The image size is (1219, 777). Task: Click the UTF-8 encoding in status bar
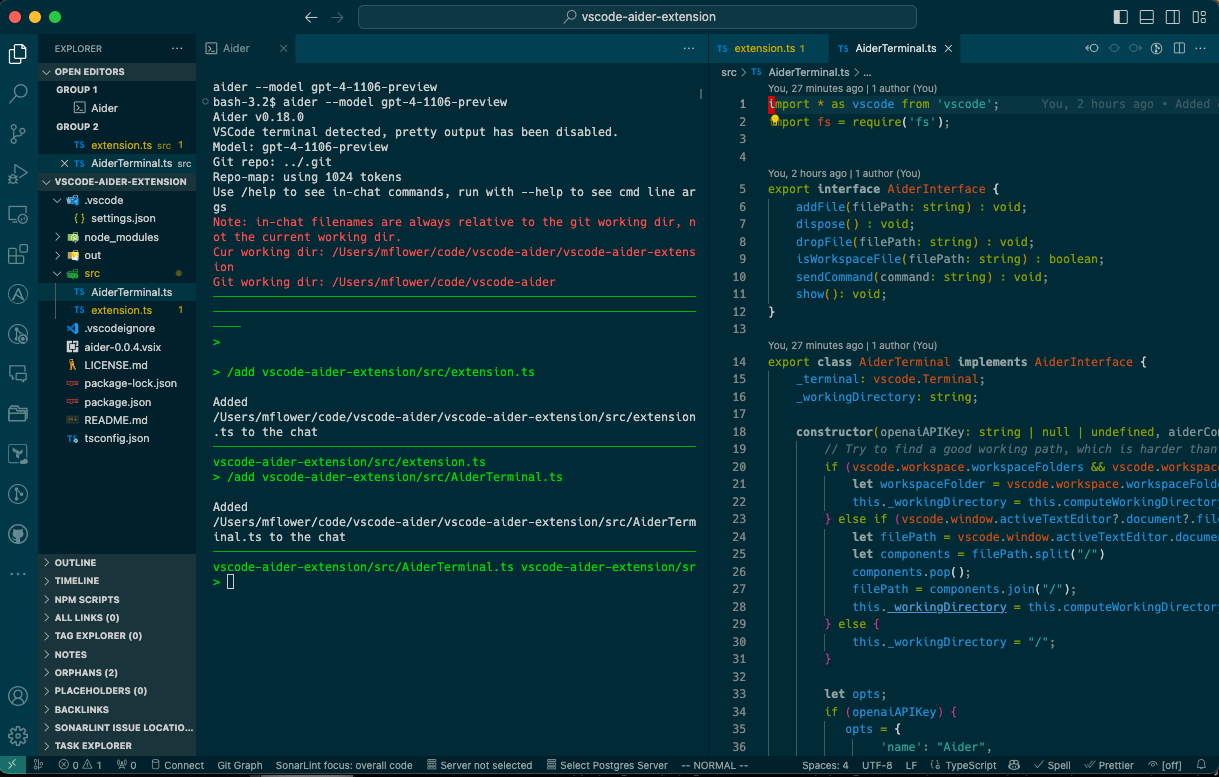pos(877,766)
